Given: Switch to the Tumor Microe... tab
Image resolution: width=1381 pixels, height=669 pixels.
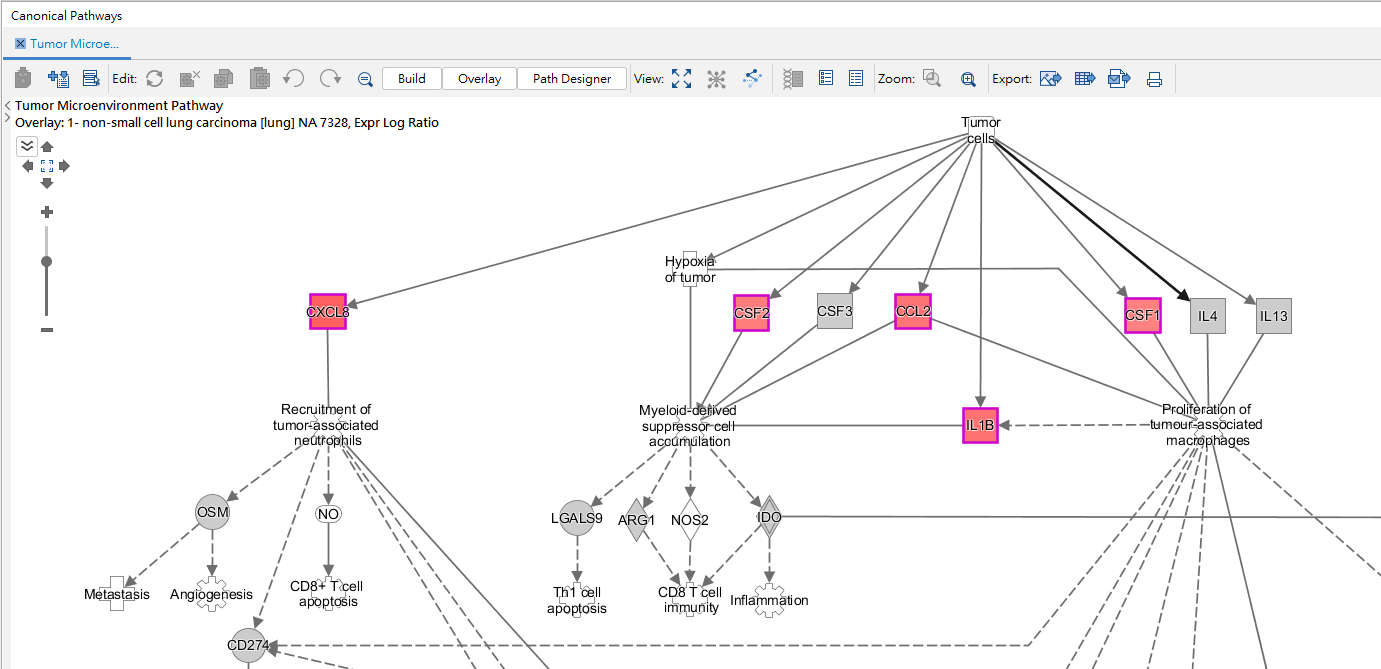Looking at the screenshot, I should [x=74, y=44].
